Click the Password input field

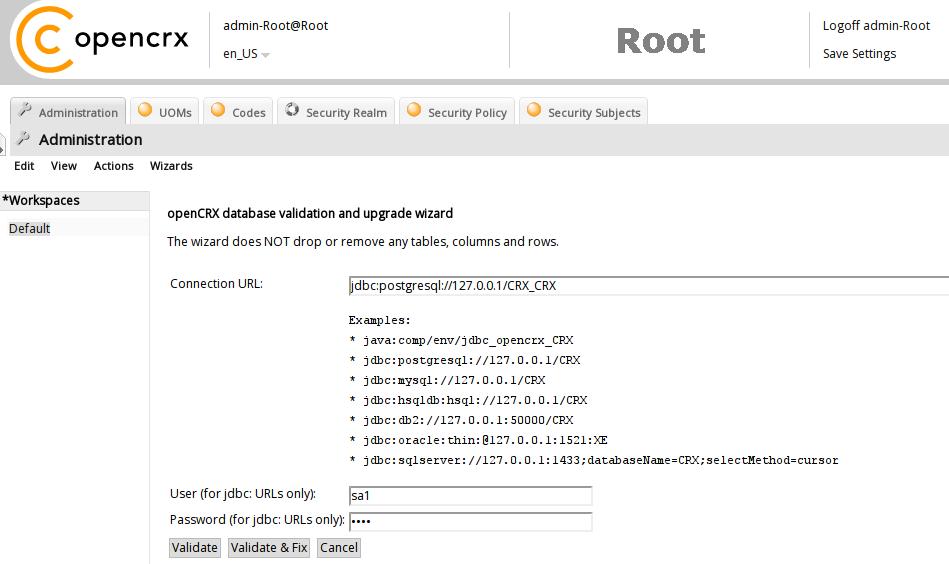(x=470, y=521)
